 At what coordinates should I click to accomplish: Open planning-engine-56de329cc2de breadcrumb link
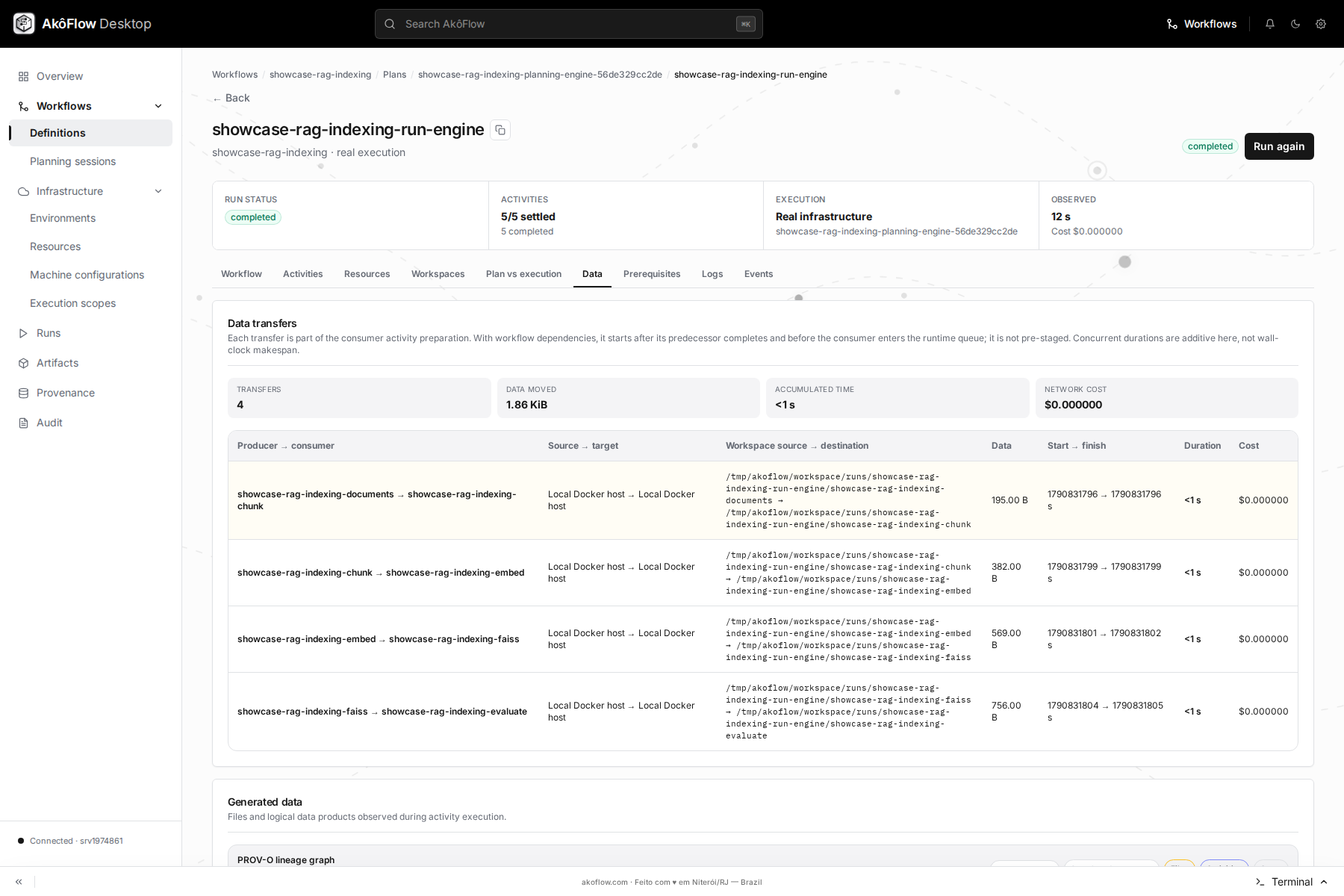pos(540,75)
